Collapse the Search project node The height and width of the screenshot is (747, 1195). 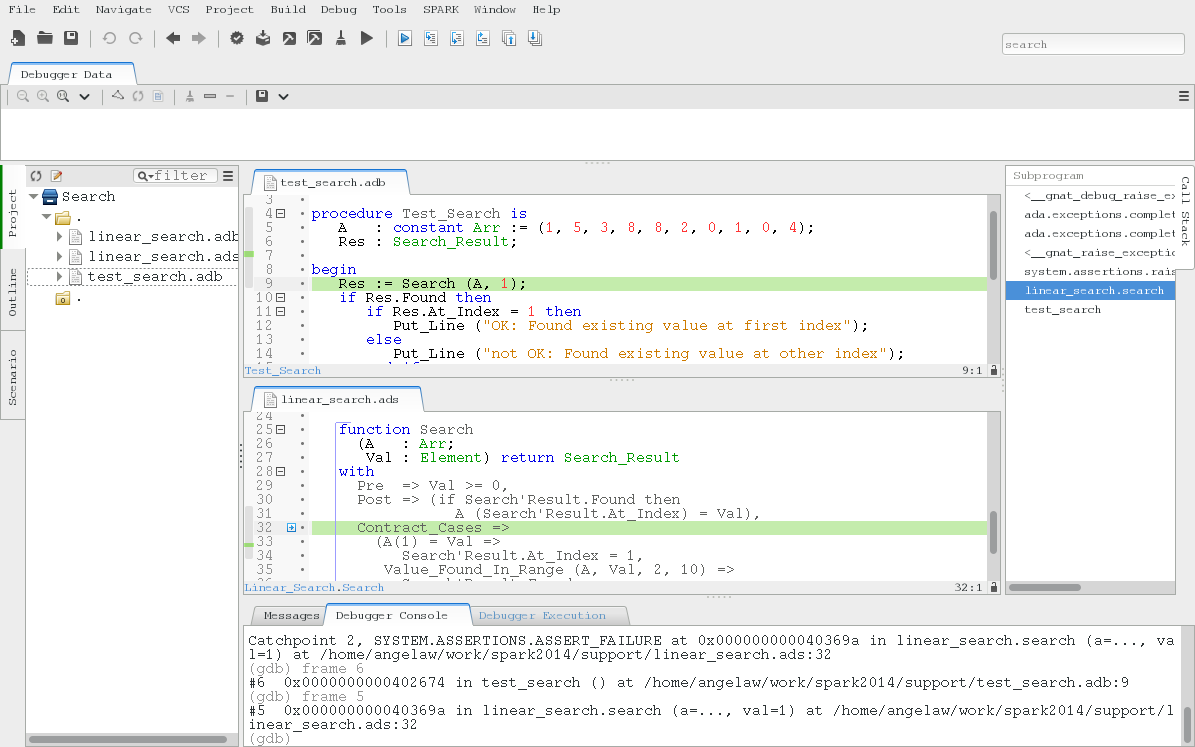click(x=34, y=197)
